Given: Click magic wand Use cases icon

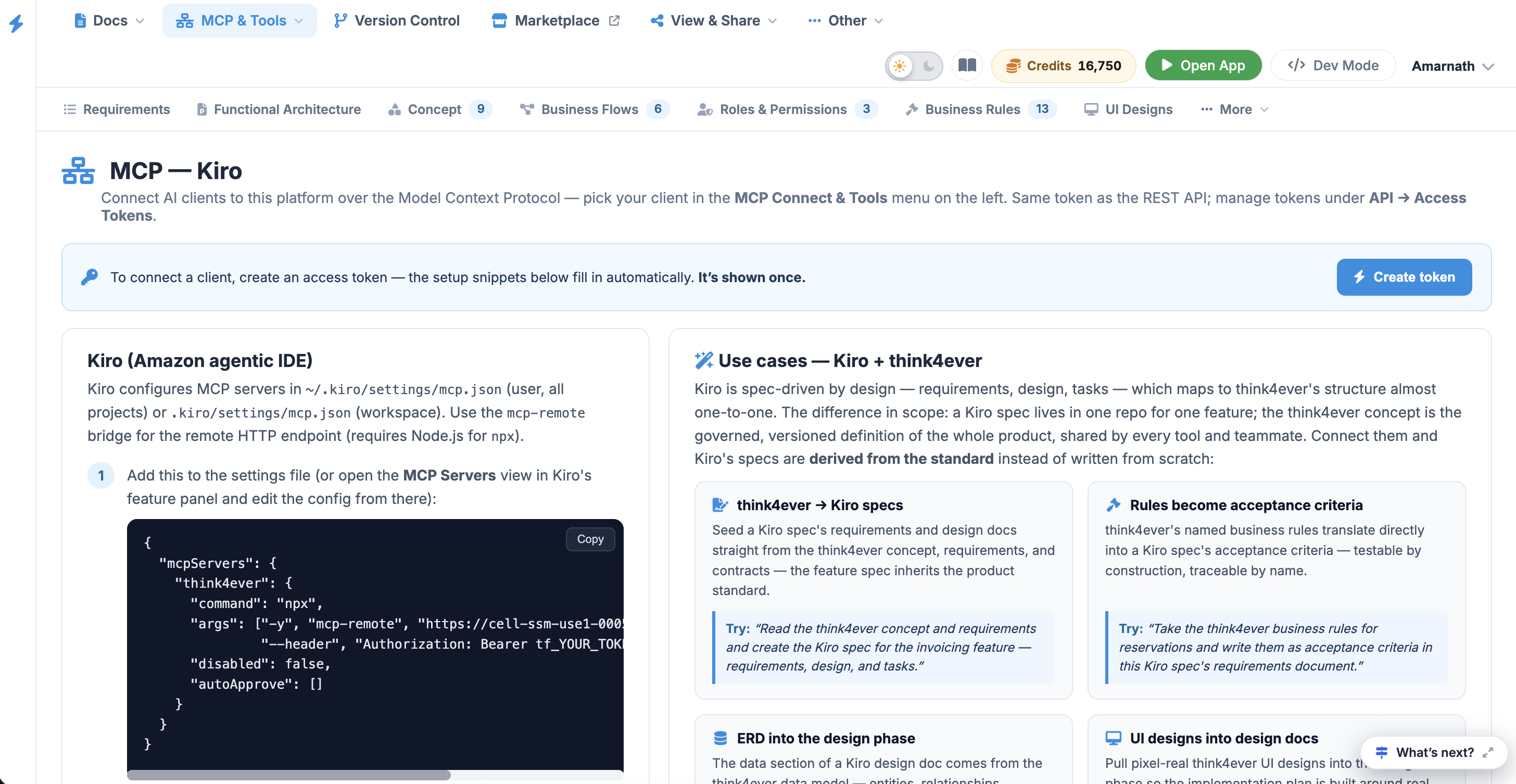Looking at the screenshot, I should tap(703, 360).
